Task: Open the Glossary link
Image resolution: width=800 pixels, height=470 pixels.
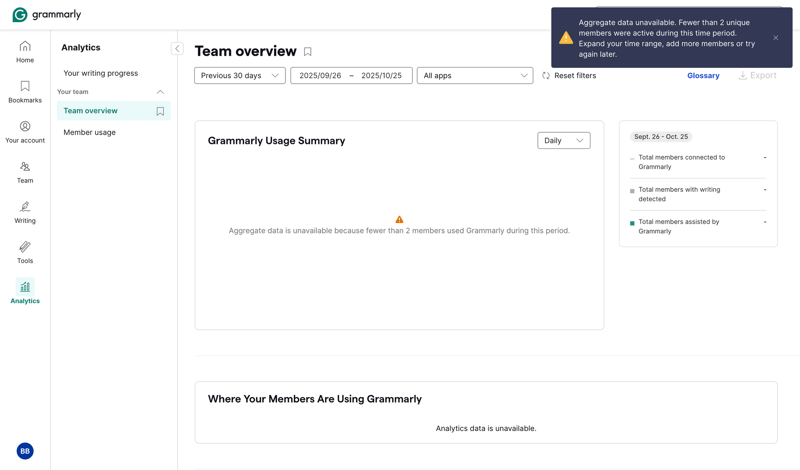Action: 703,76
